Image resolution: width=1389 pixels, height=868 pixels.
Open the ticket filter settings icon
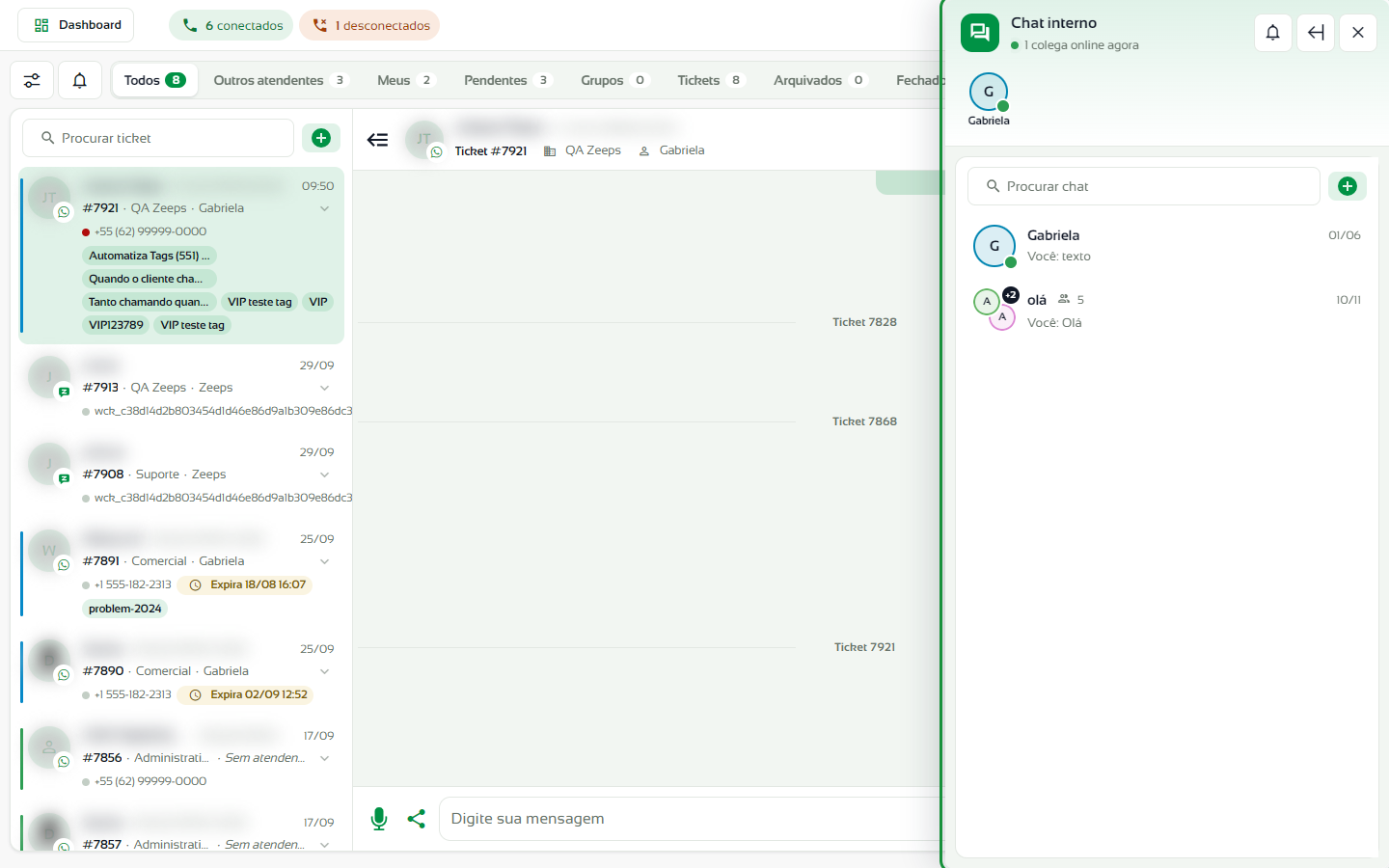pyautogui.click(x=32, y=81)
